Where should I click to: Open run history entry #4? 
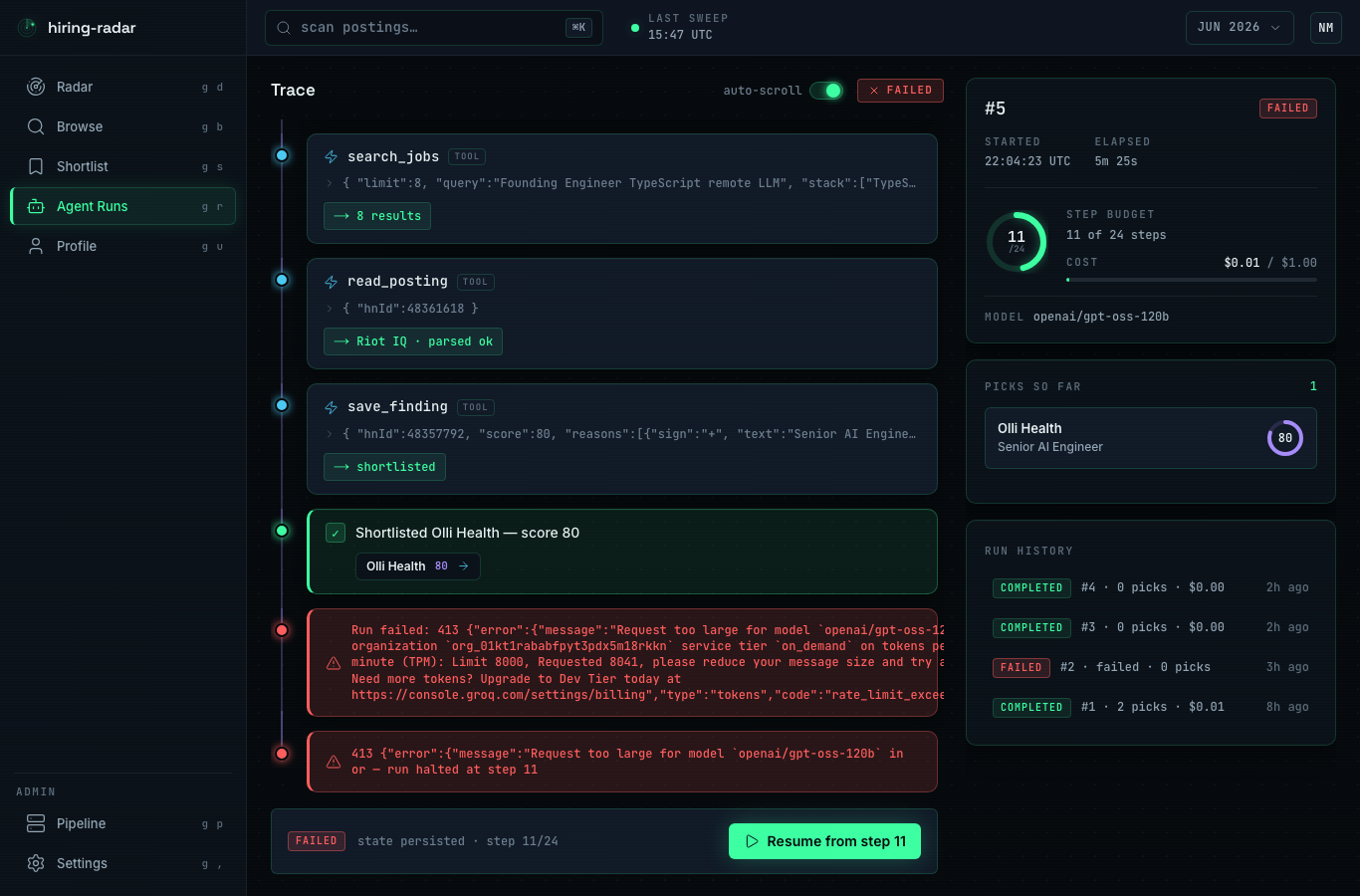click(x=1151, y=588)
